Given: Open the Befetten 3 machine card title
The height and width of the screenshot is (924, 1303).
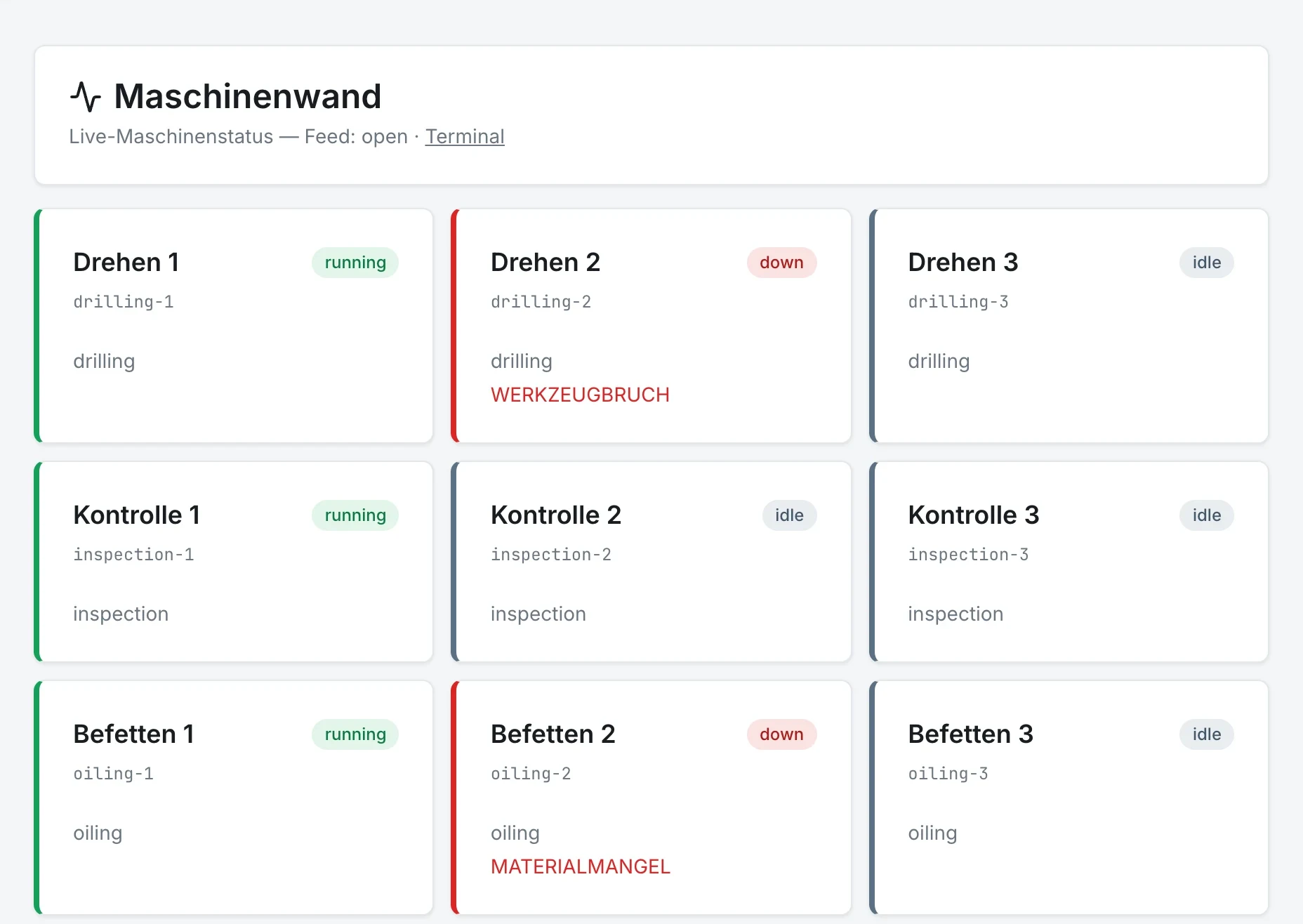Looking at the screenshot, I should (x=971, y=734).
